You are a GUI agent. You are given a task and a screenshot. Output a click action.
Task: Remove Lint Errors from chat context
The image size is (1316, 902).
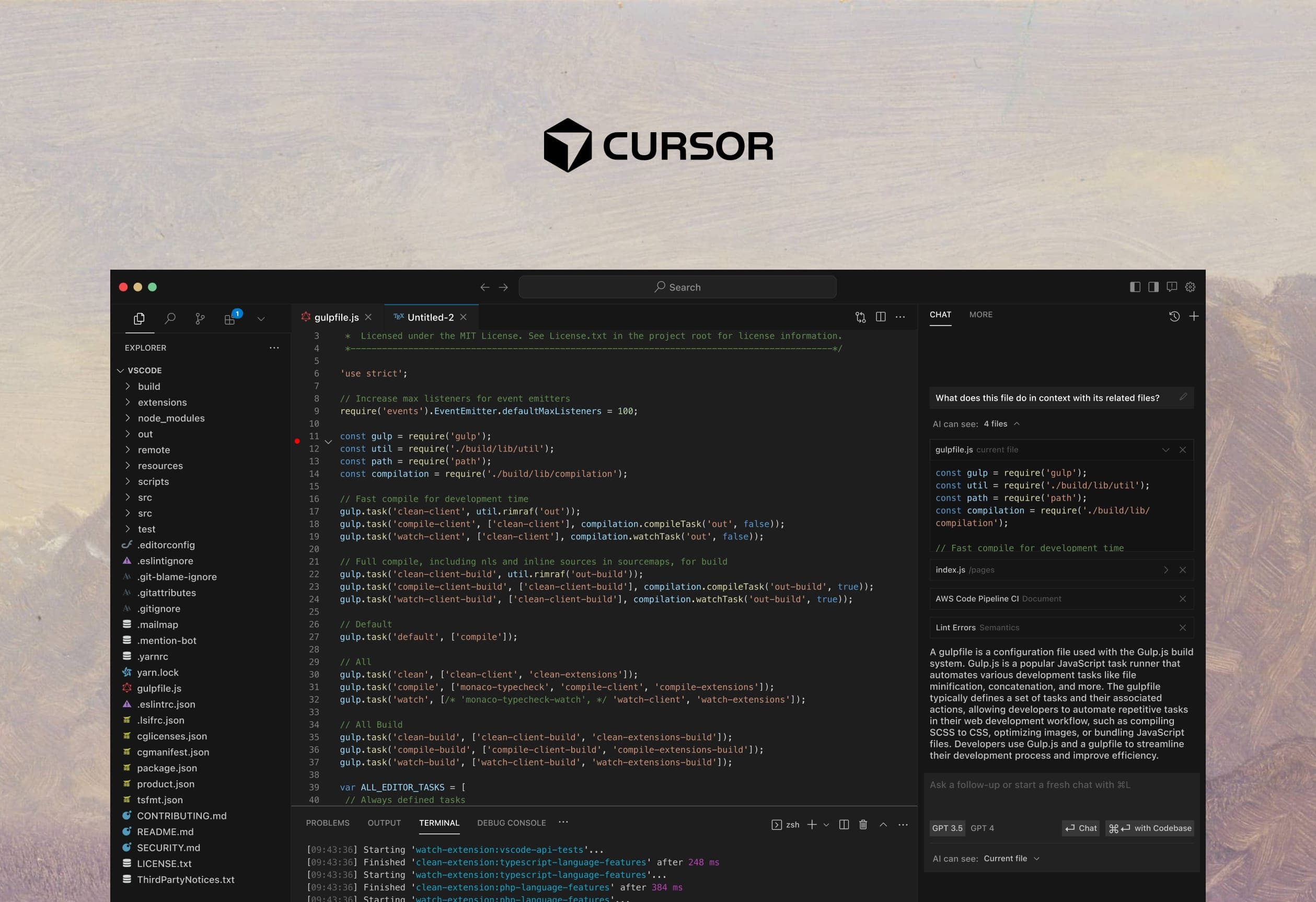(1182, 628)
